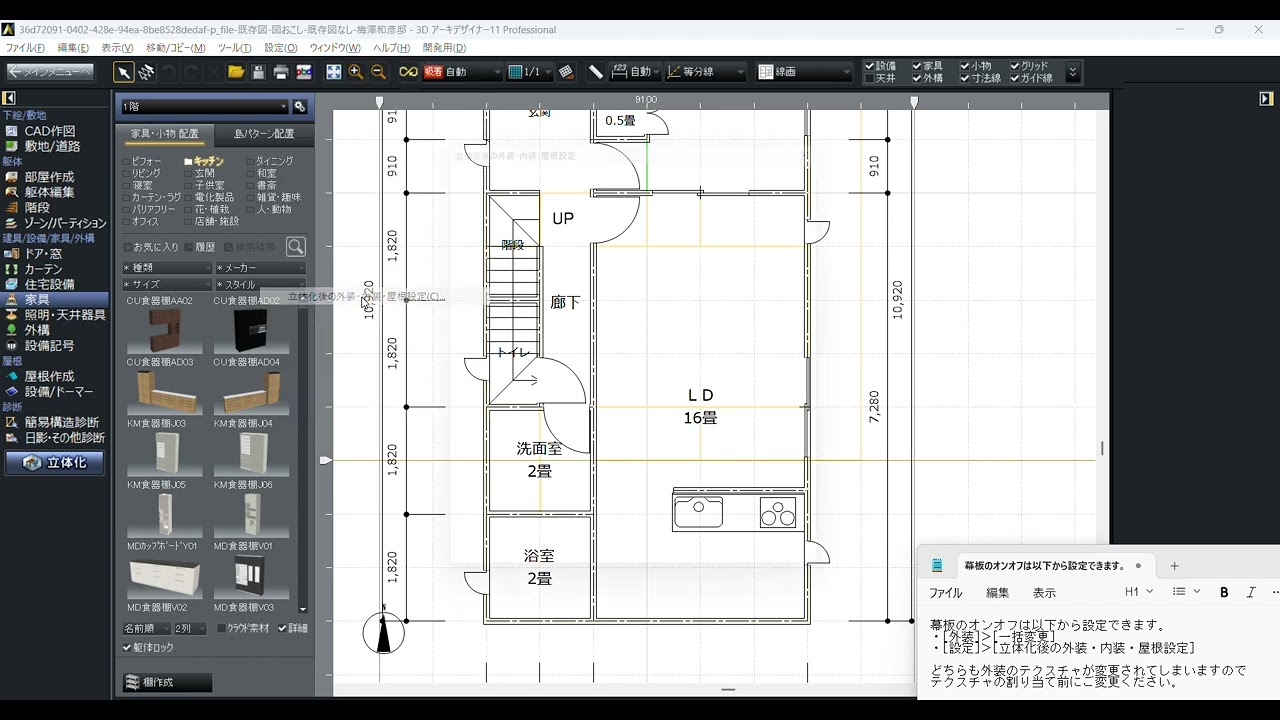This screenshot has height=720, width=1280.
Task: Expand the right side panel arrow
Action: click(1266, 98)
